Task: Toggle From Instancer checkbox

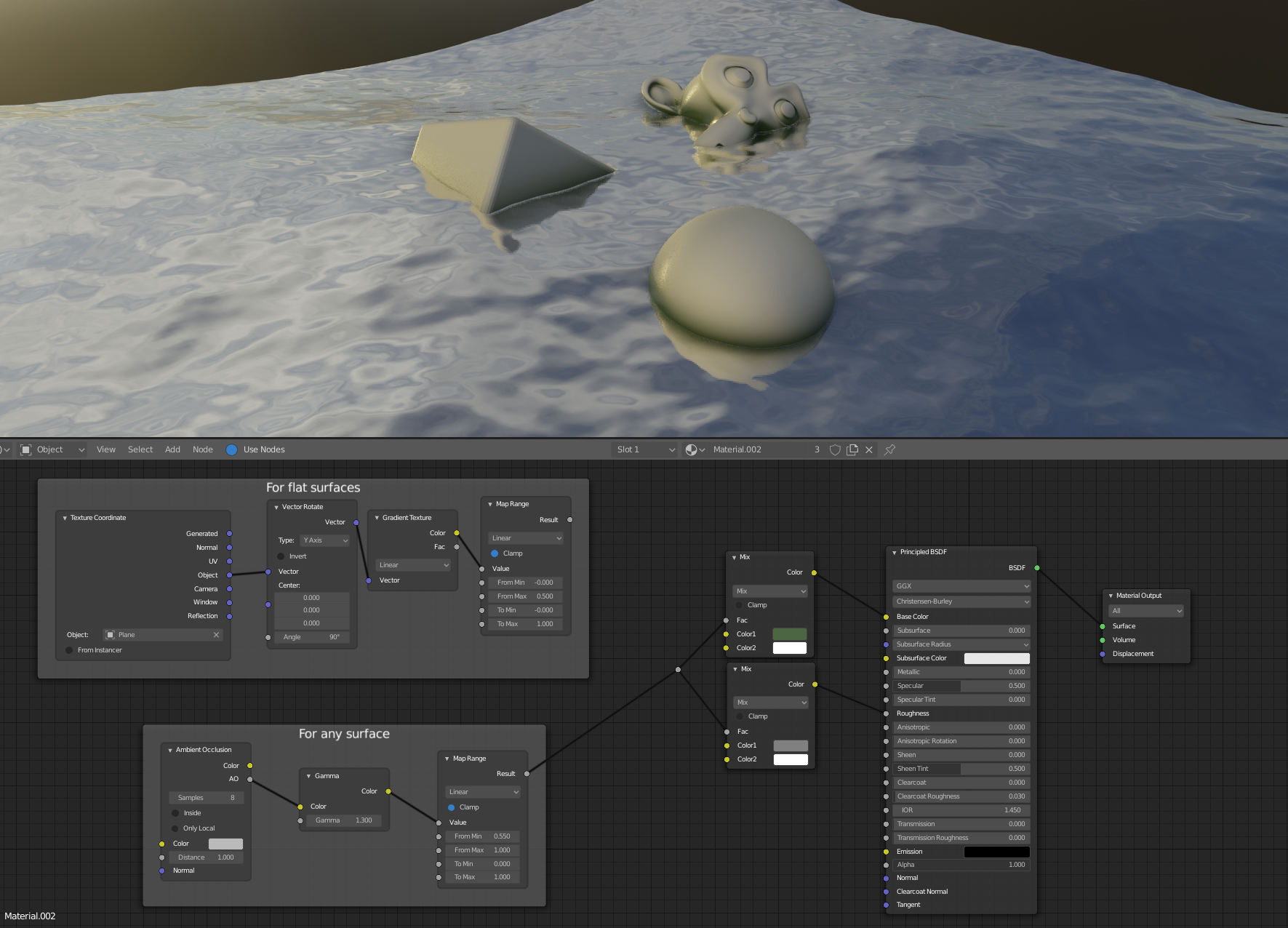Action: pyautogui.click(x=69, y=650)
